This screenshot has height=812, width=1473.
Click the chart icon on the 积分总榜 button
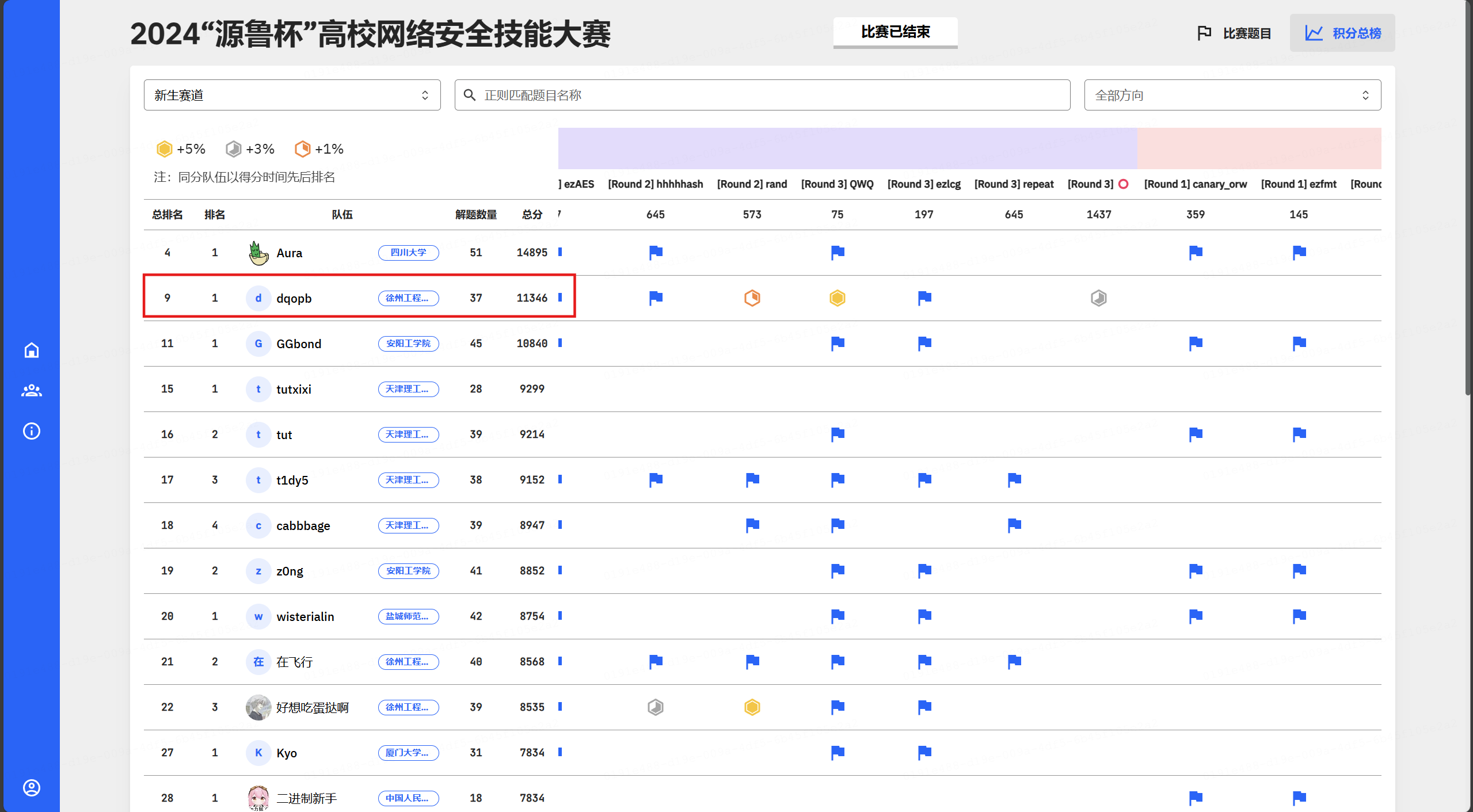pyautogui.click(x=1315, y=33)
